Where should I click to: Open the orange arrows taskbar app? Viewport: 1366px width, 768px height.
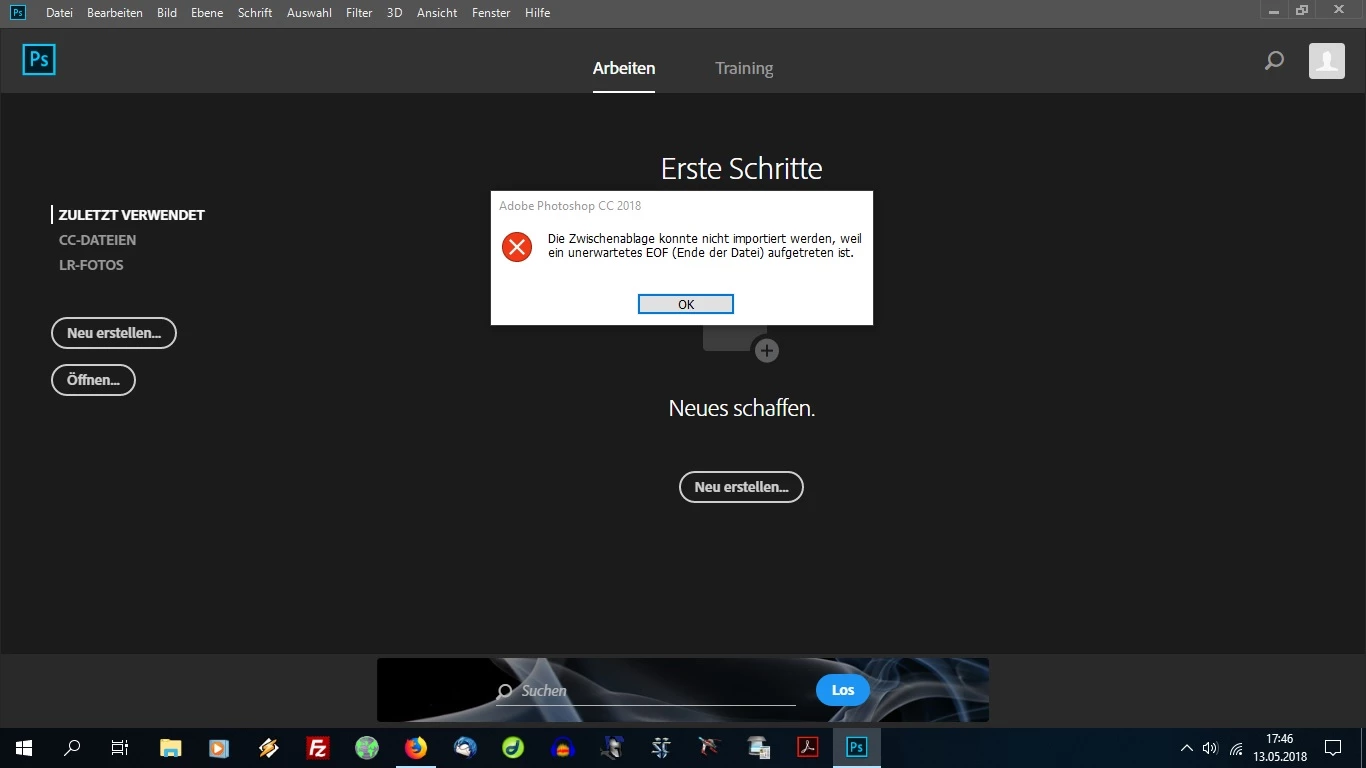(x=268, y=747)
